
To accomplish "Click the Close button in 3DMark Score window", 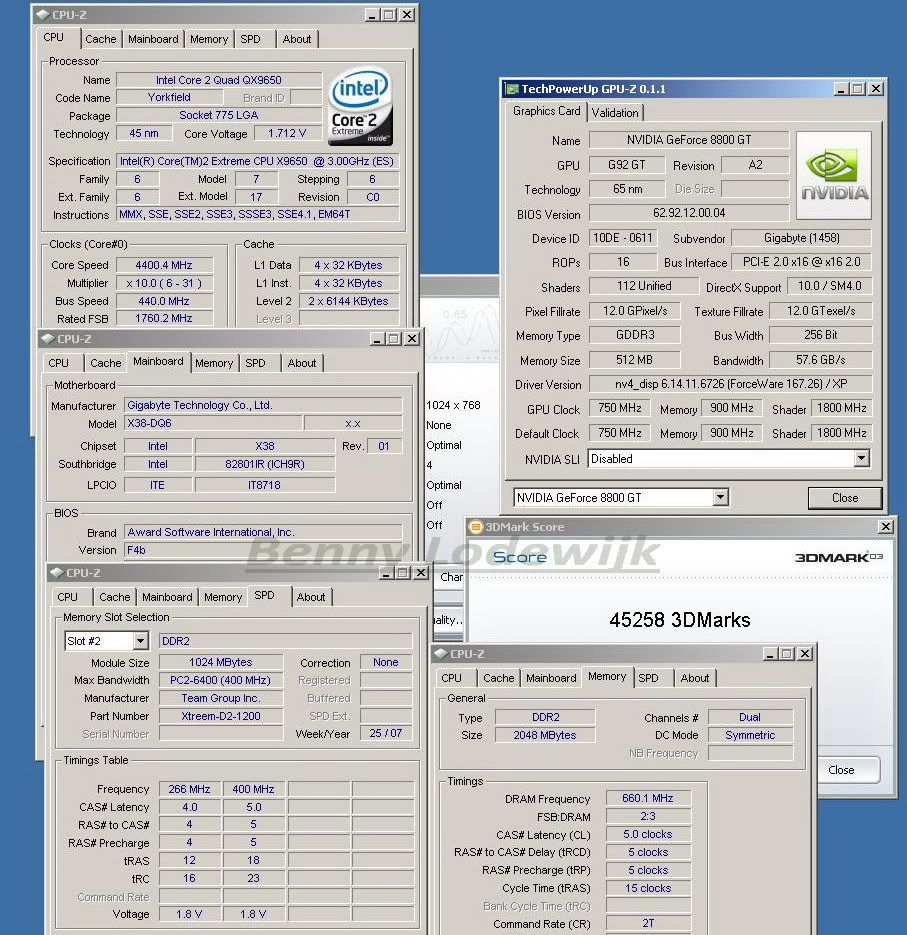I will point(841,770).
